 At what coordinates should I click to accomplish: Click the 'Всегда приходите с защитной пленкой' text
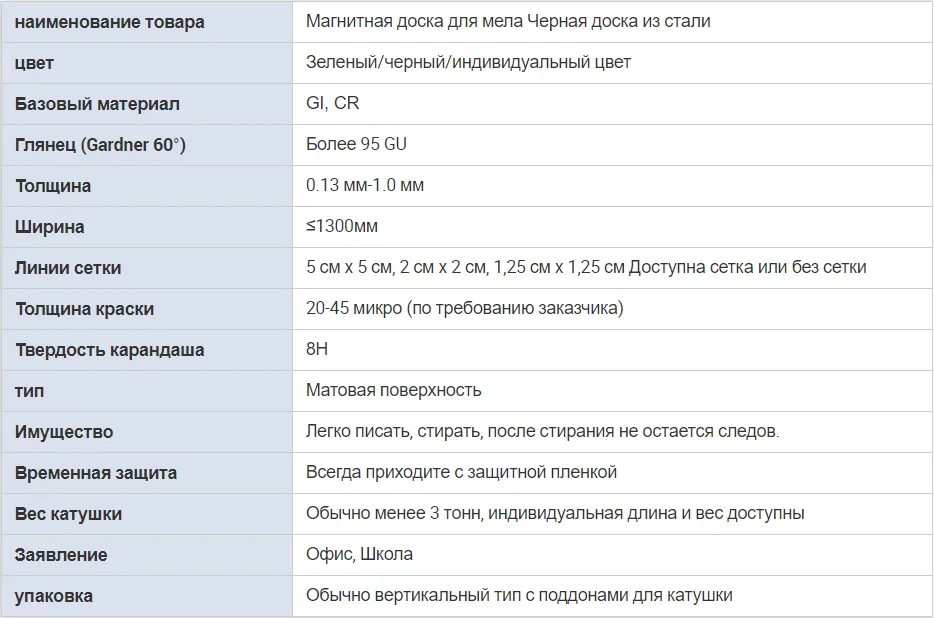click(461, 472)
